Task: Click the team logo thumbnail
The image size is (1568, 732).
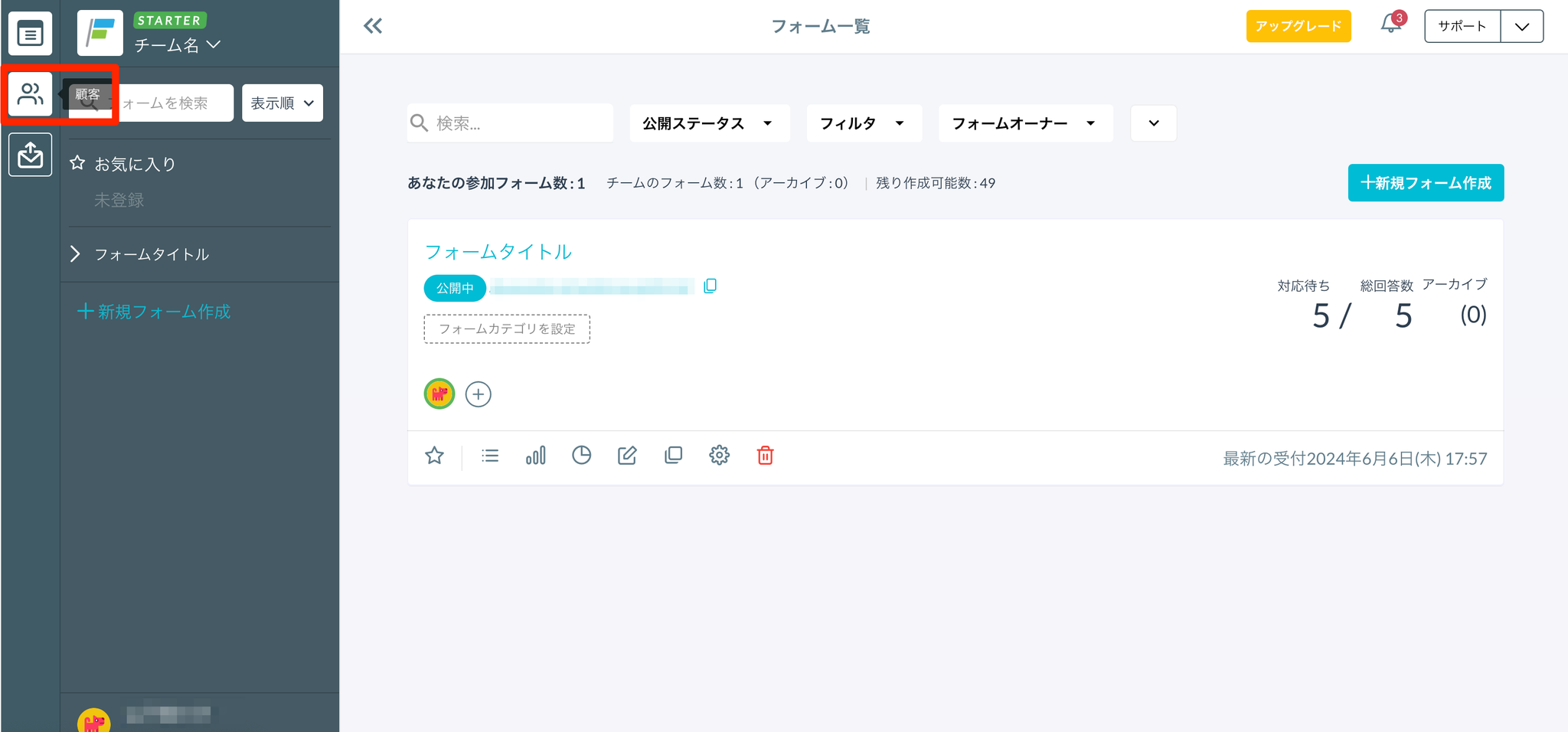Action: 100,33
